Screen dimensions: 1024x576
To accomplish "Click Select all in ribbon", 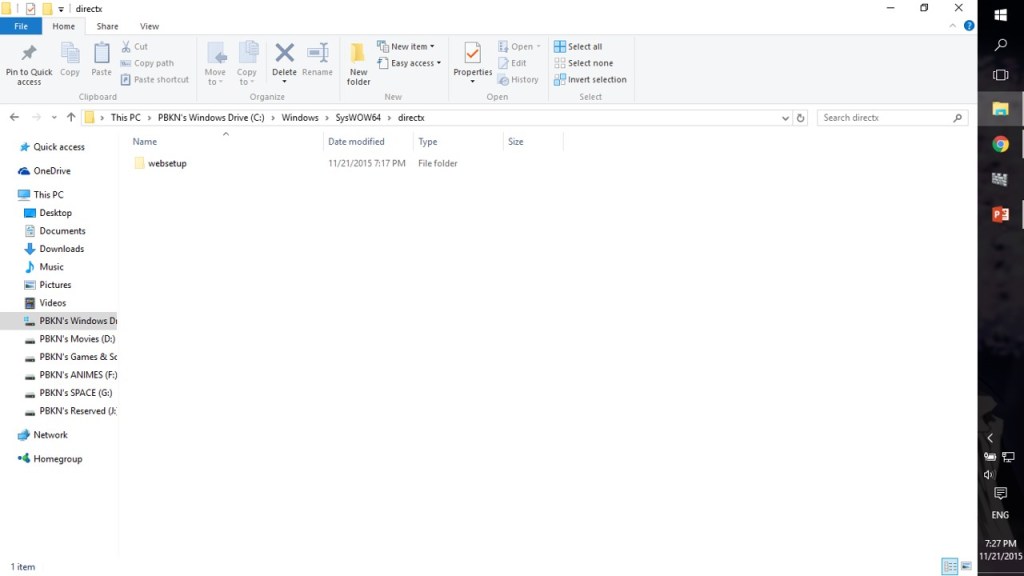I will coord(584,47).
